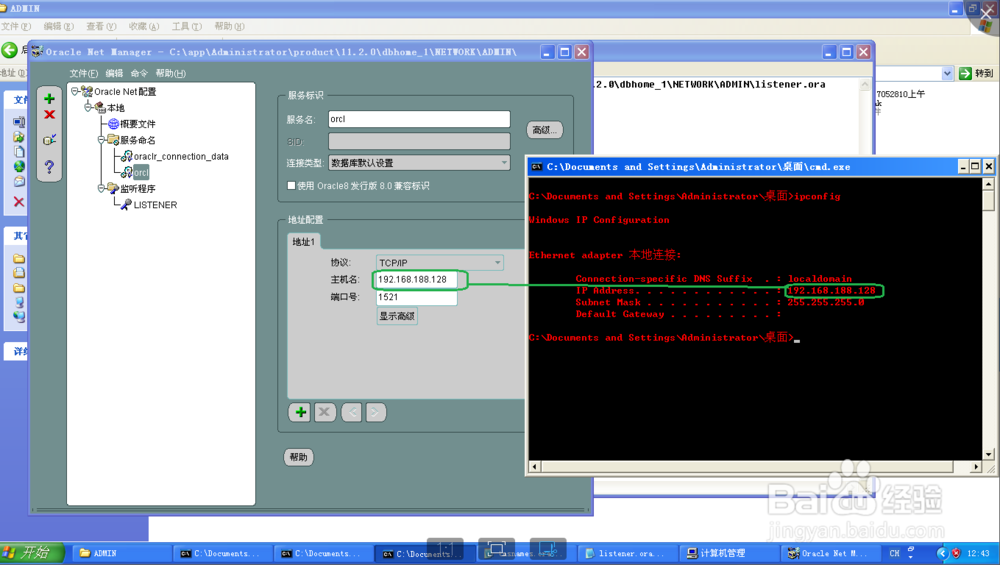Click the red shield security tray icon
Screen dimensions: 1000x565
tap(956, 553)
